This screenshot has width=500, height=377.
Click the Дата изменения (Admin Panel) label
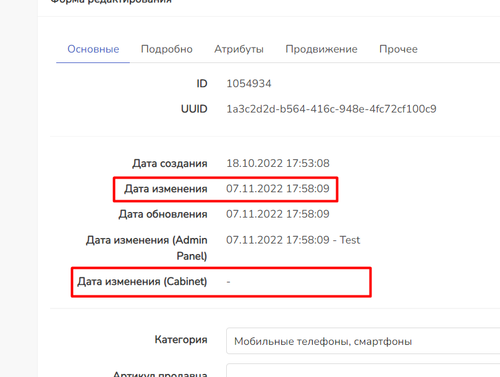147,248
